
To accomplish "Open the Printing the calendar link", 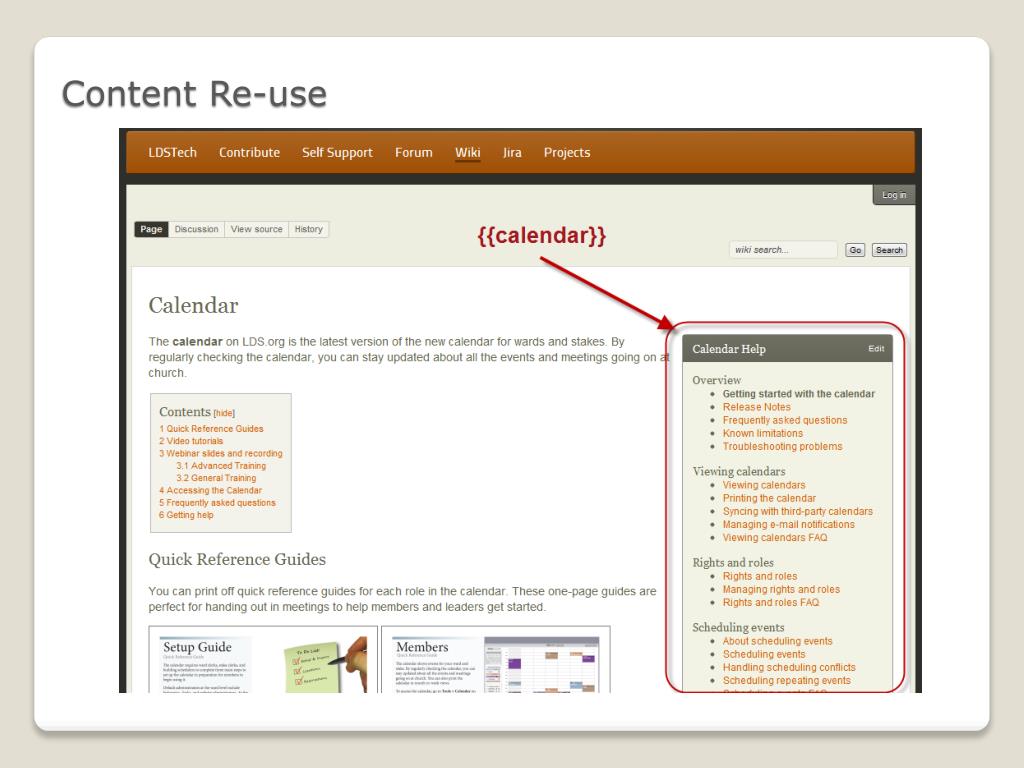I will 769,498.
